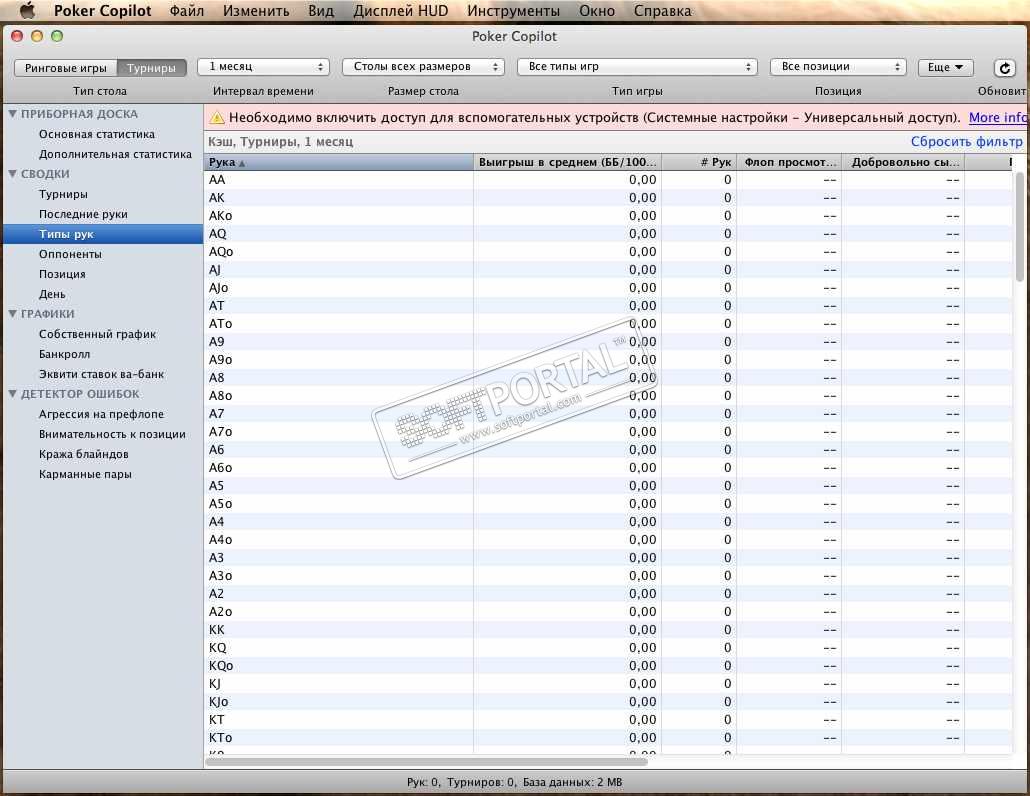This screenshot has width=1030, height=796.
Task: Select the Ринговые игры segment
Action: (x=66, y=68)
